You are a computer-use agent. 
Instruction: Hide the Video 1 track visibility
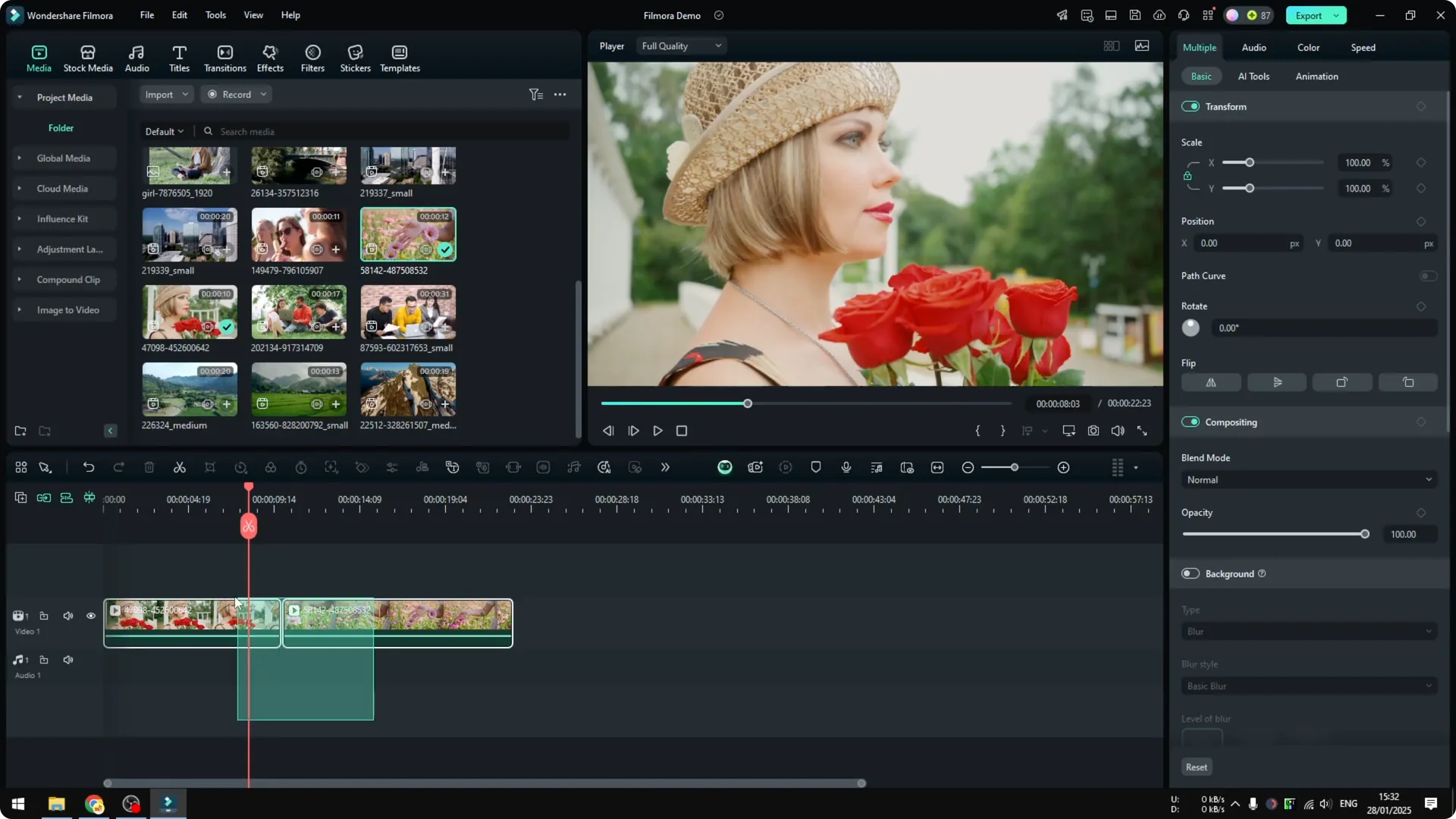pos(91,616)
